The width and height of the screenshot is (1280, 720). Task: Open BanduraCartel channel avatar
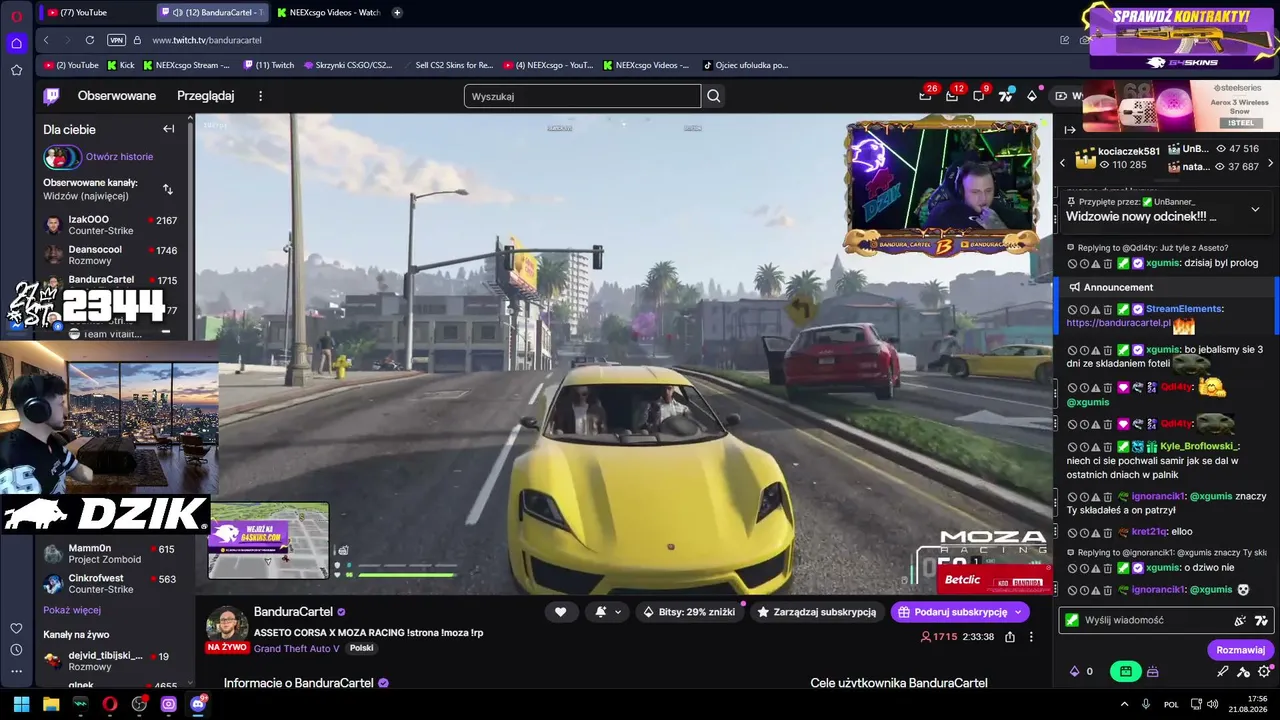tap(227, 625)
